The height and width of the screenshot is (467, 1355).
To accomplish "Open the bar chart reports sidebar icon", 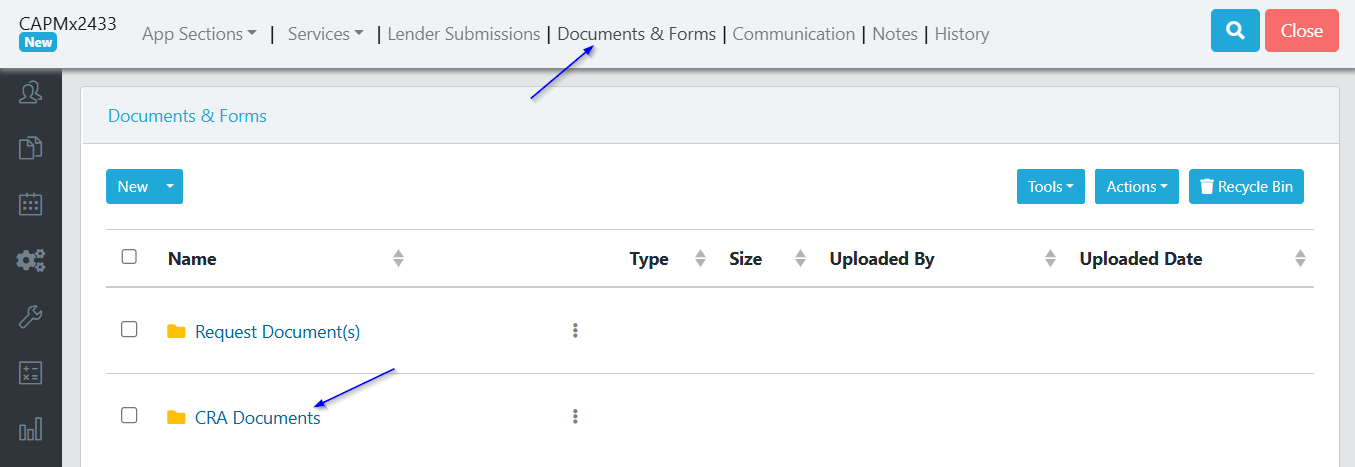I will 31,429.
